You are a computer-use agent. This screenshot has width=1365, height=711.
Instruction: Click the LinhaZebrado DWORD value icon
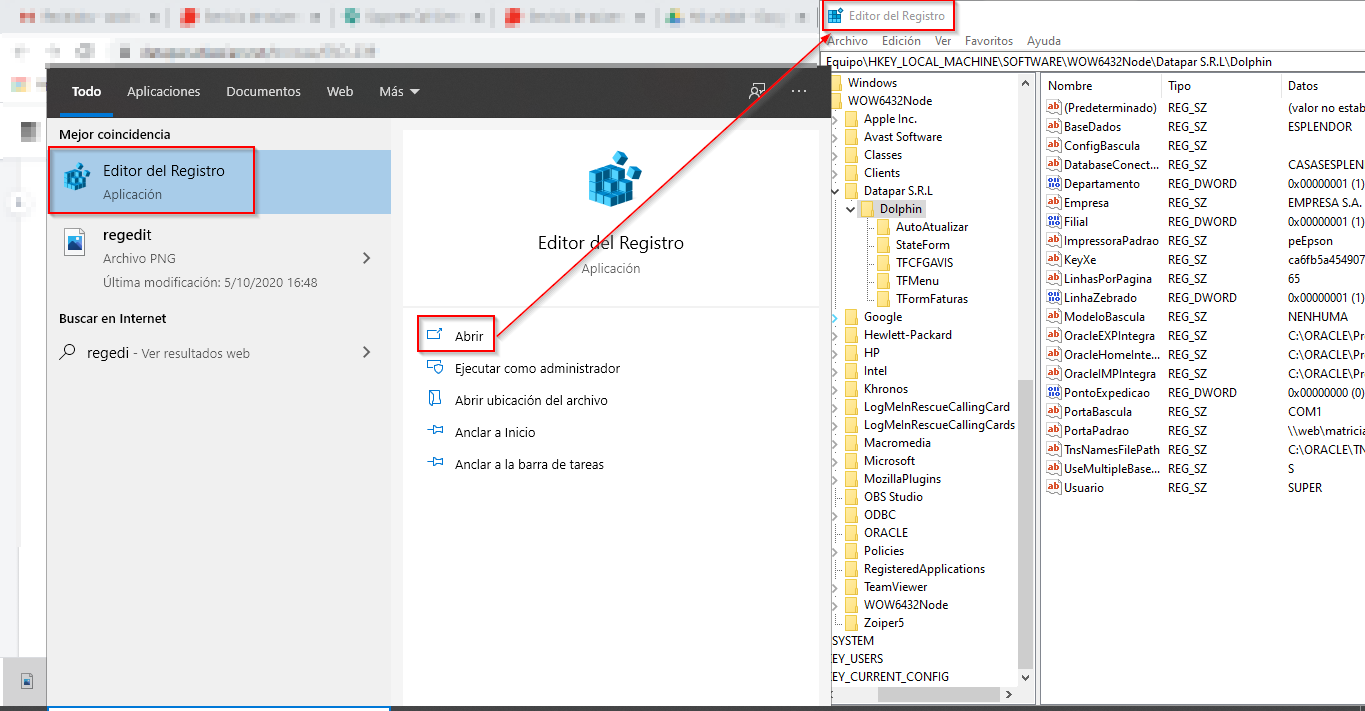coord(1053,298)
